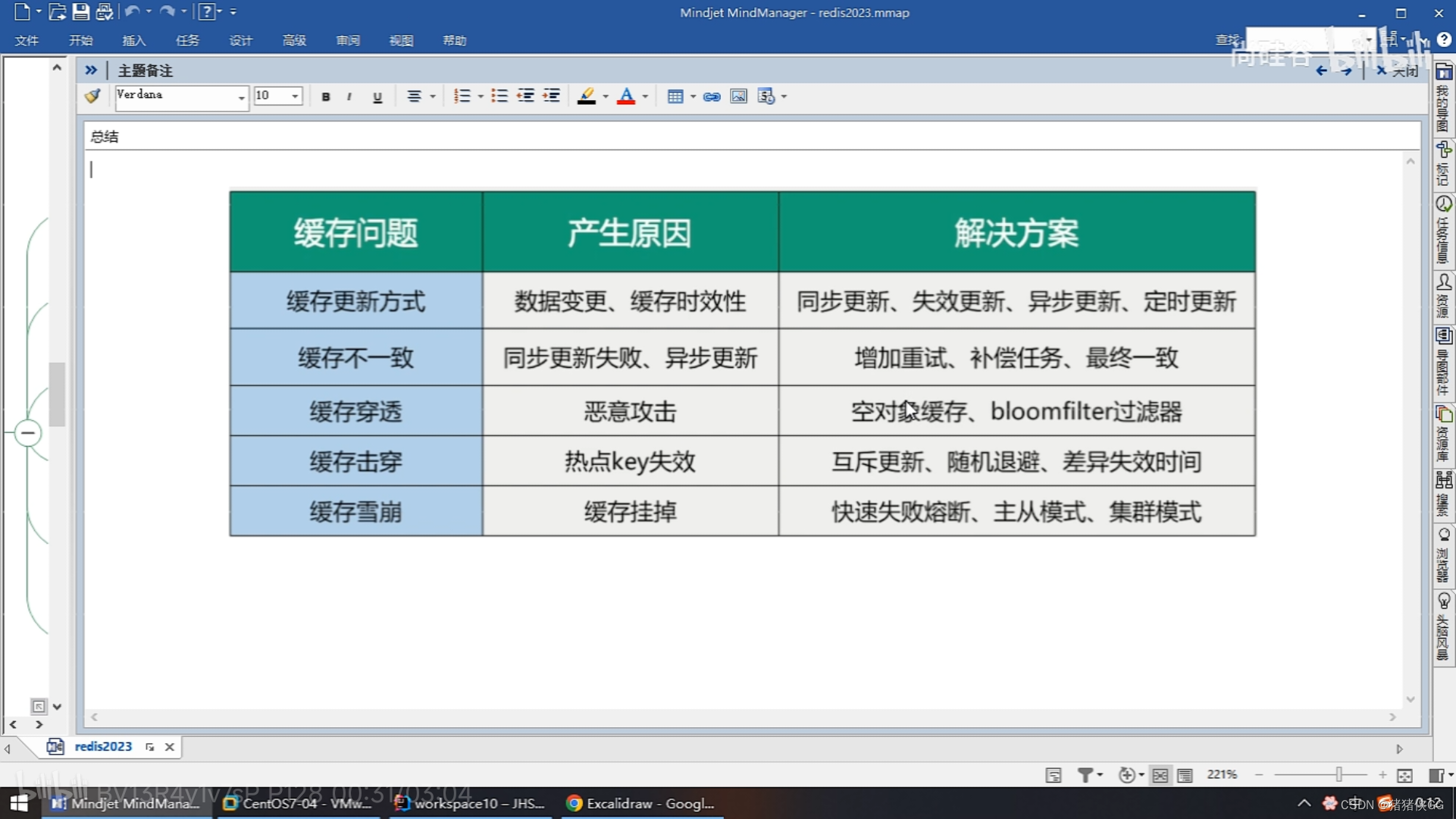Viewport: 1456px width, 819px height.
Task: Open the 任务 ribbon tab
Action: coord(187,40)
